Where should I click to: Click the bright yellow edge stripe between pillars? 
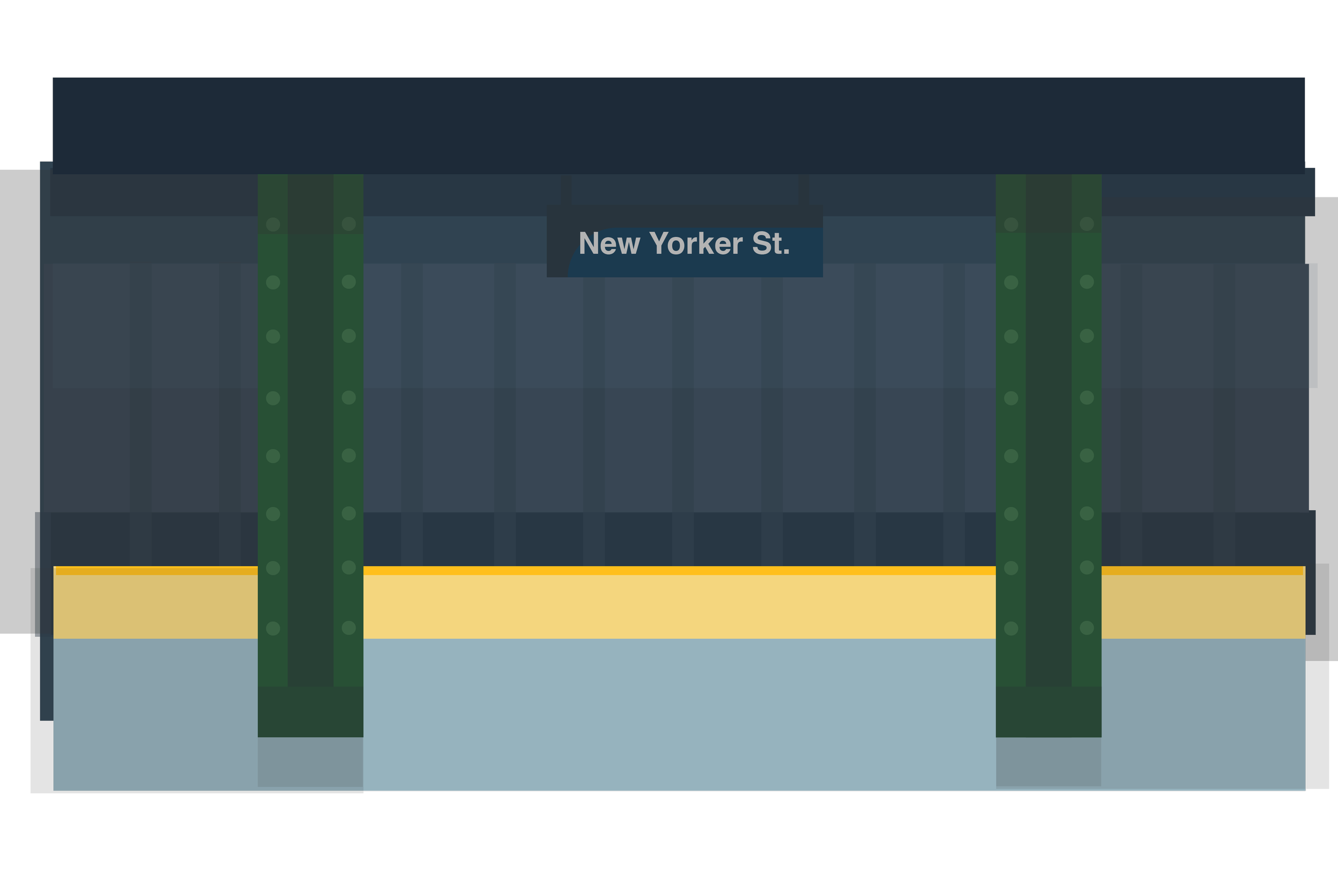point(679,570)
